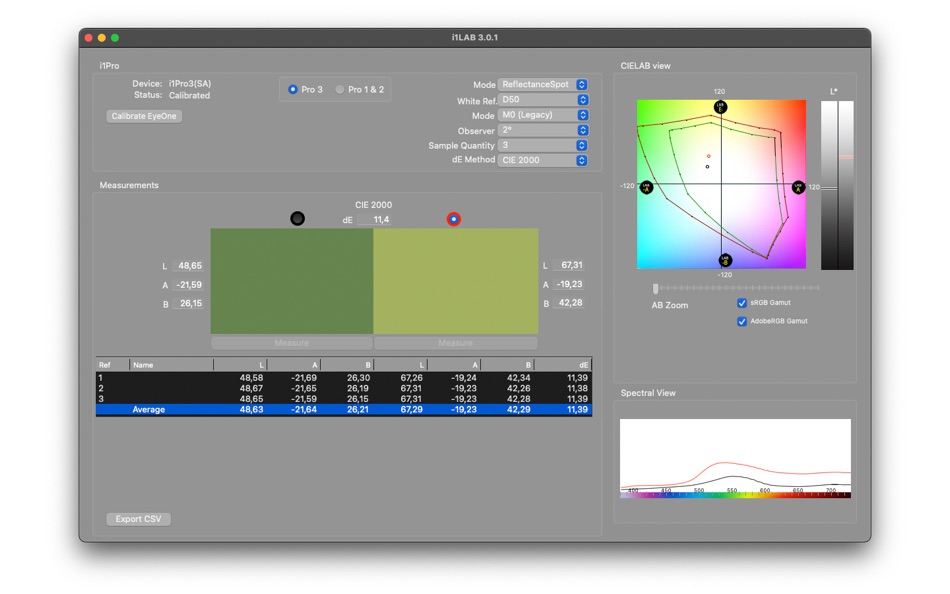Image resolution: width=950 pixels, height=594 pixels.
Task: Close the i1LAB window with the red button
Action: pyautogui.click(x=88, y=38)
